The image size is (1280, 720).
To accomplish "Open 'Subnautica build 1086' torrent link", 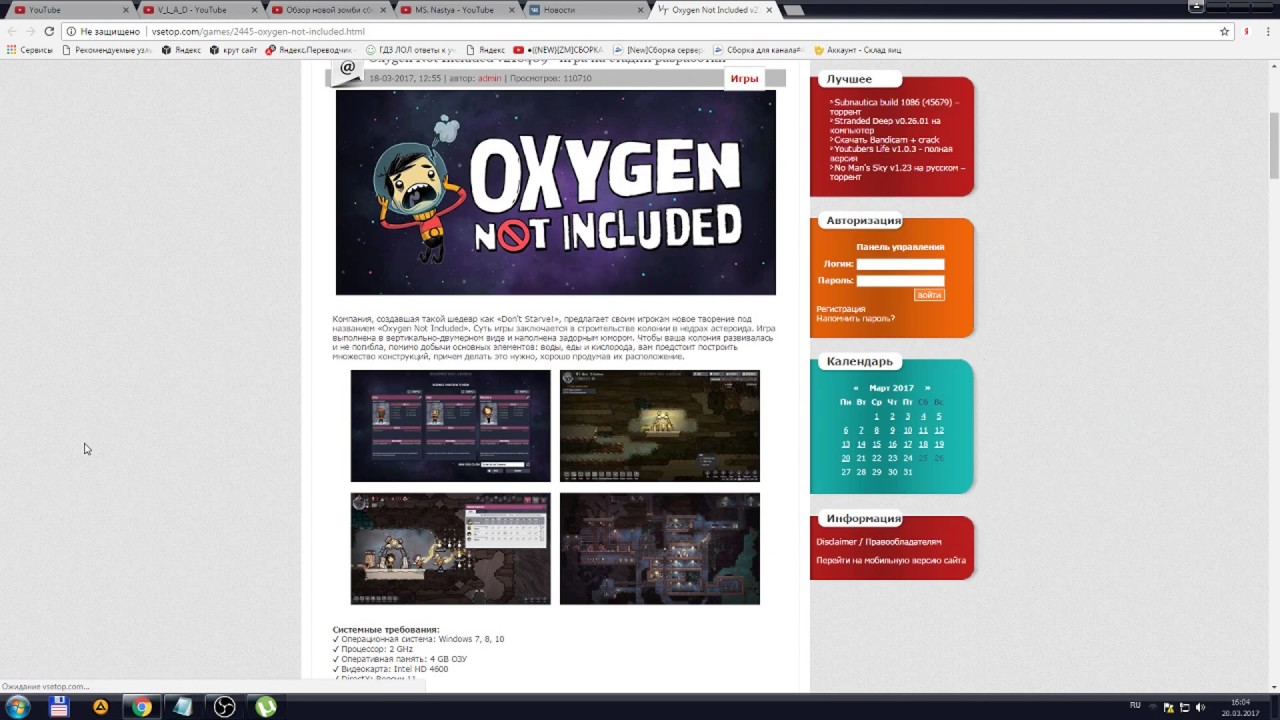I will [x=896, y=107].
